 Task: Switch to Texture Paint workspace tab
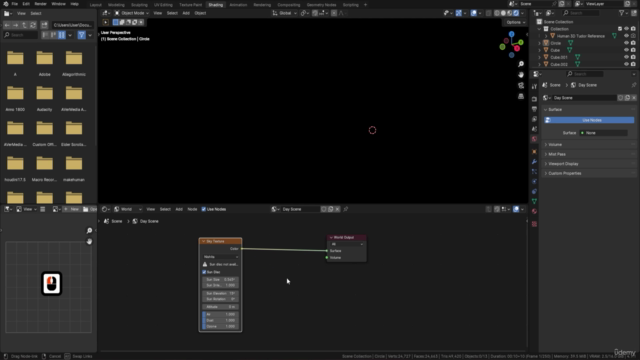(191, 5)
